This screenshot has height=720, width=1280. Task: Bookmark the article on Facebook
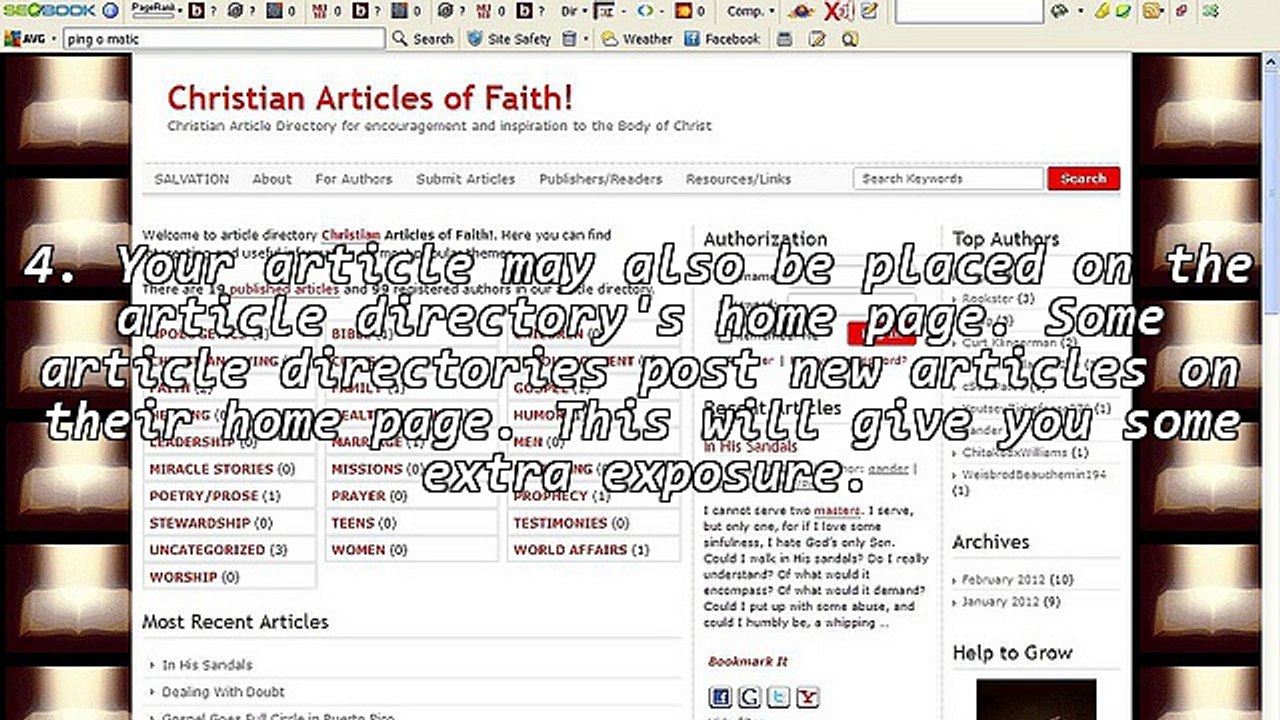click(719, 697)
